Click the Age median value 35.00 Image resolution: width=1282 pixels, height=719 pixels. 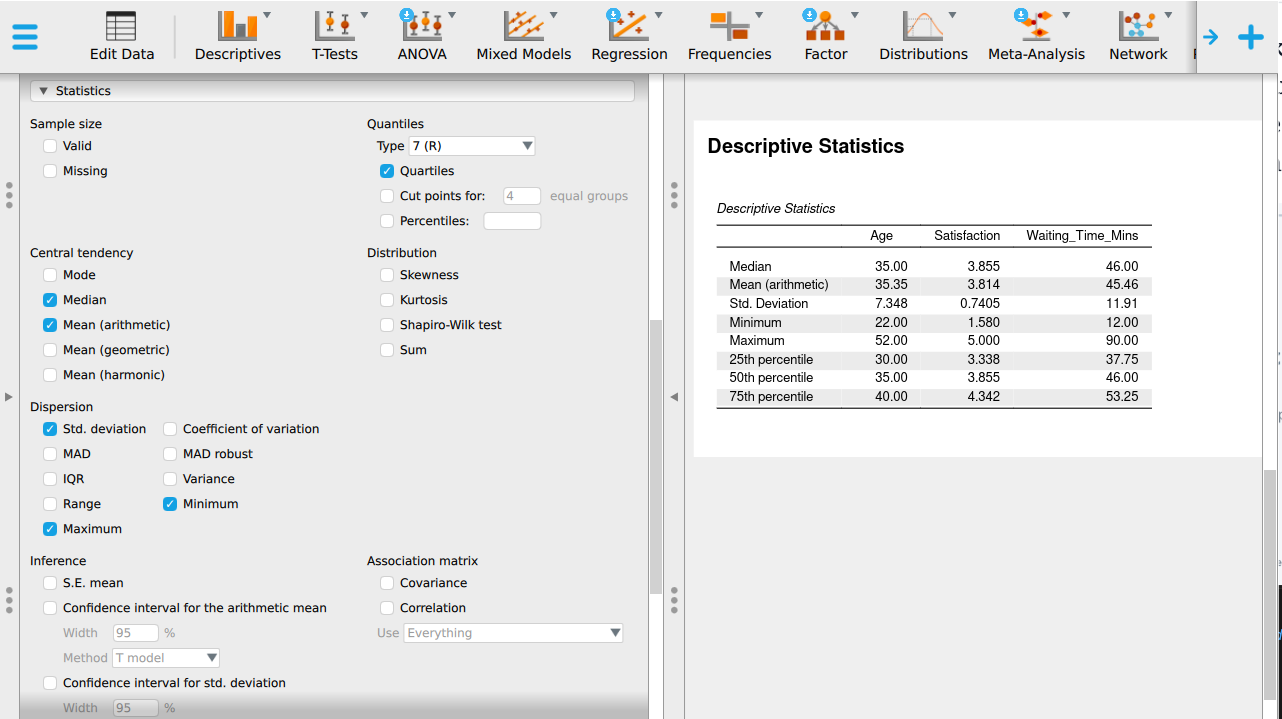[889, 267]
